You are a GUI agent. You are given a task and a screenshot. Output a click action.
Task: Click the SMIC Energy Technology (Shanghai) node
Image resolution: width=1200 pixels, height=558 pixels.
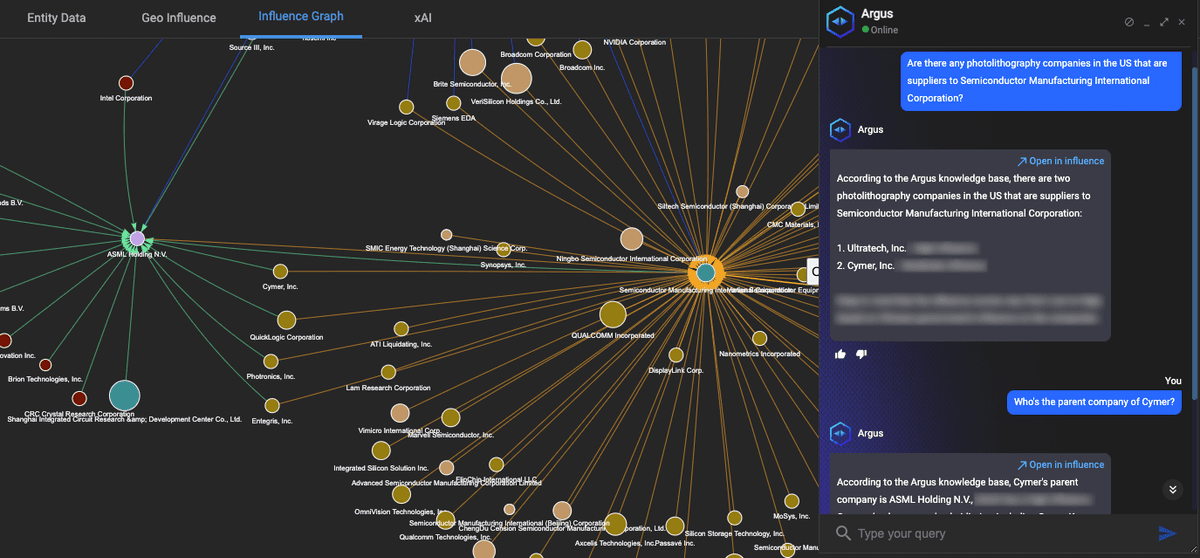447,235
